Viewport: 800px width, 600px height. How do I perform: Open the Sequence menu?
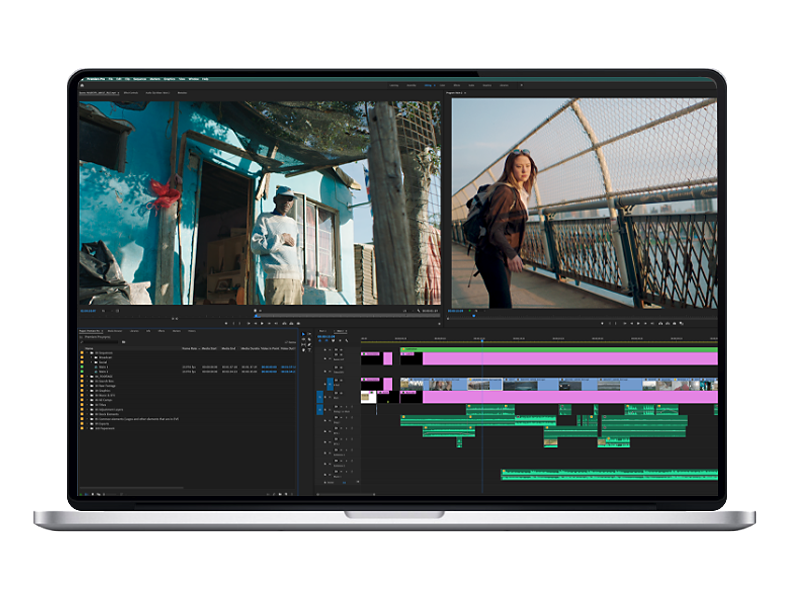pyautogui.click(x=135, y=76)
